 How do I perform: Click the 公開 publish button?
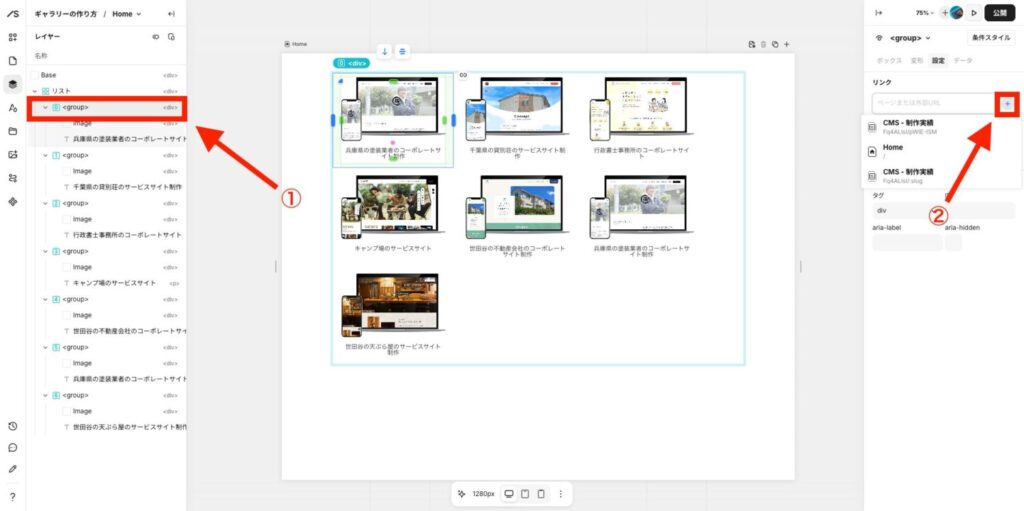999,13
